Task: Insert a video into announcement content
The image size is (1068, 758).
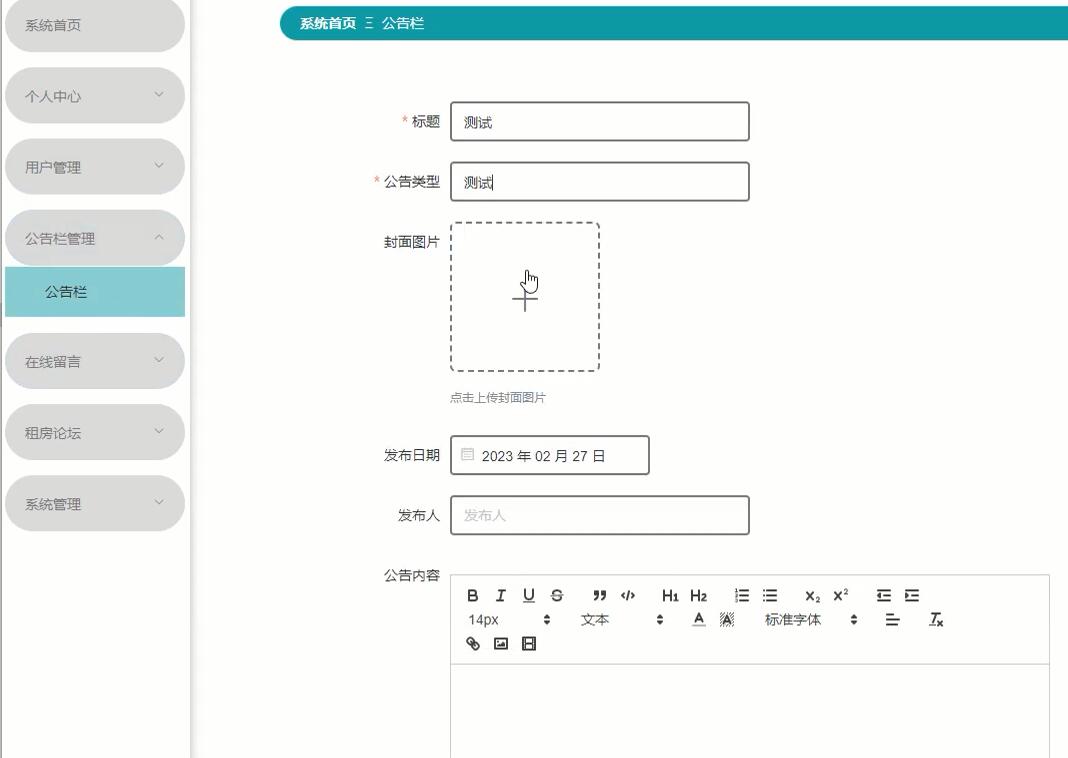Action: pyautogui.click(x=529, y=644)
